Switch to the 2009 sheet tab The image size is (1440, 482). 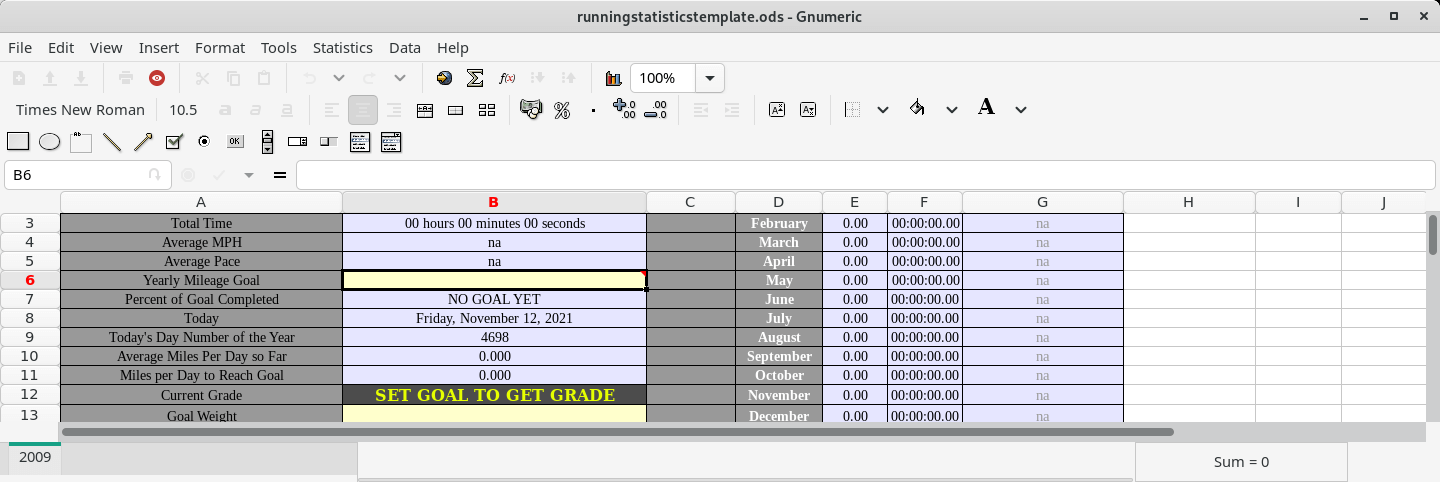click(35, 457)
